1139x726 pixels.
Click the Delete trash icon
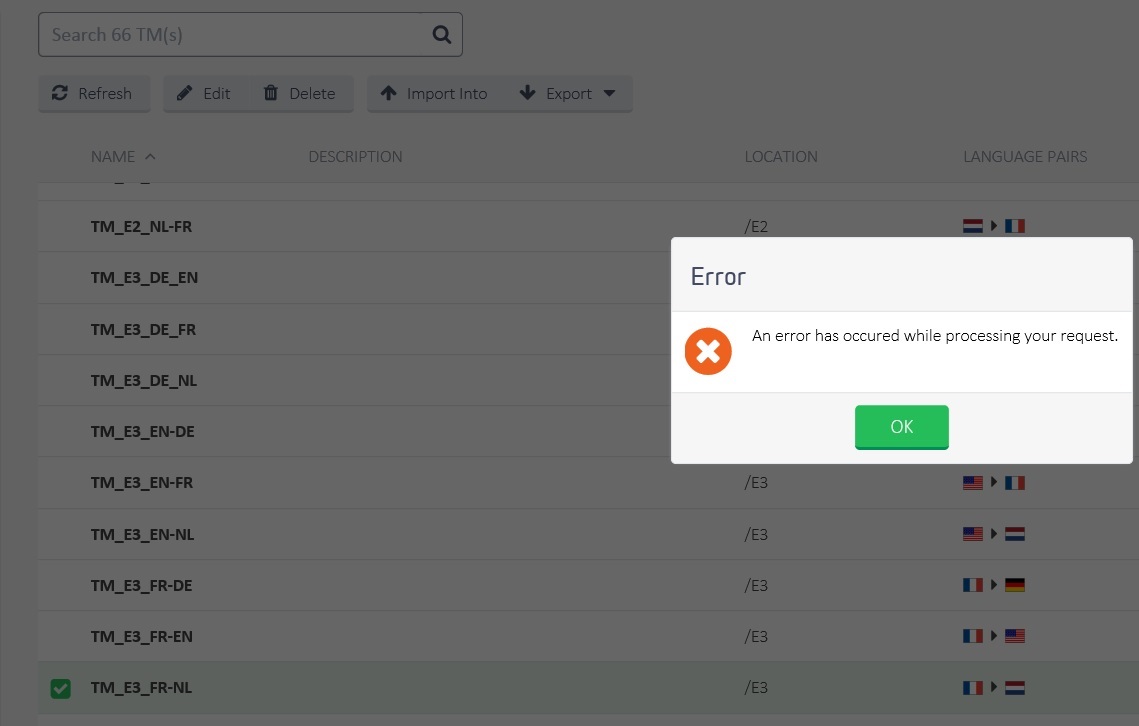(x=271, y=93)
